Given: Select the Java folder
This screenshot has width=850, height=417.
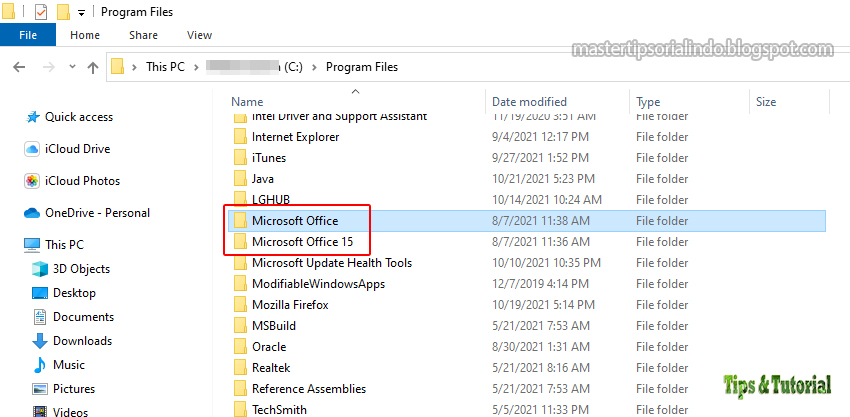Looking at the screenshot, I should (263, 179).
